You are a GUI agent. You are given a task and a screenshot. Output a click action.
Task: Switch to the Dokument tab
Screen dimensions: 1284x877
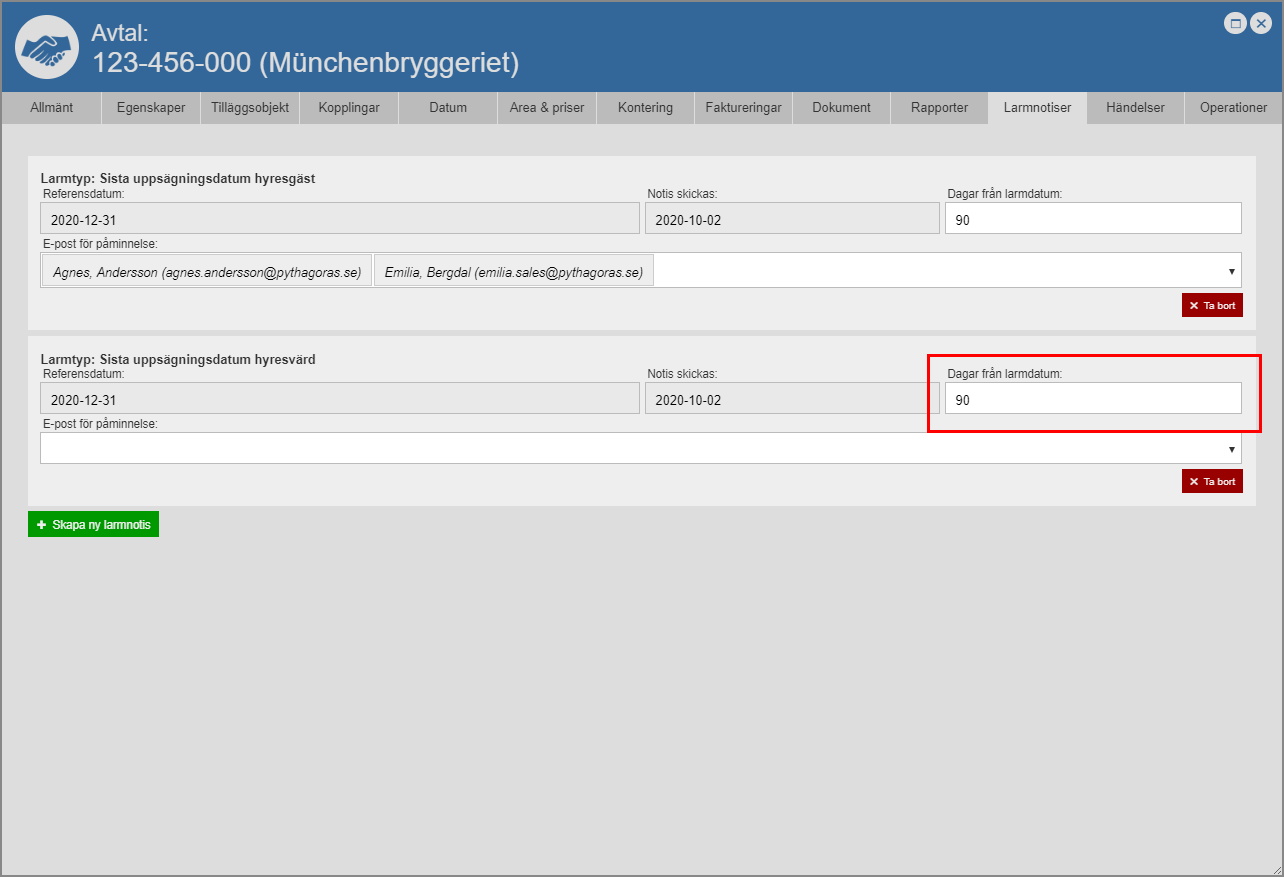(x=841, y=108)
